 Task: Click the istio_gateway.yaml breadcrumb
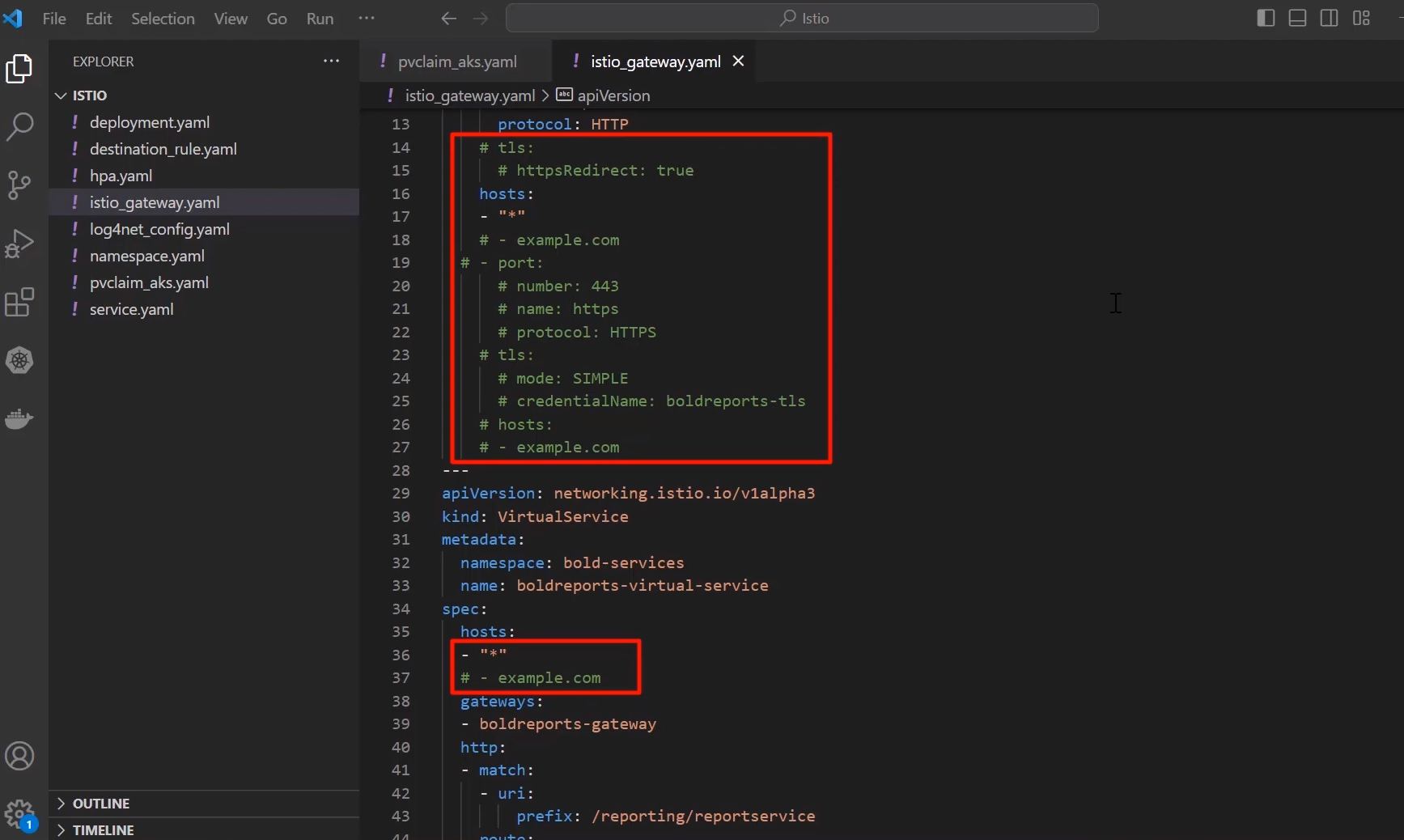(469, 95)
